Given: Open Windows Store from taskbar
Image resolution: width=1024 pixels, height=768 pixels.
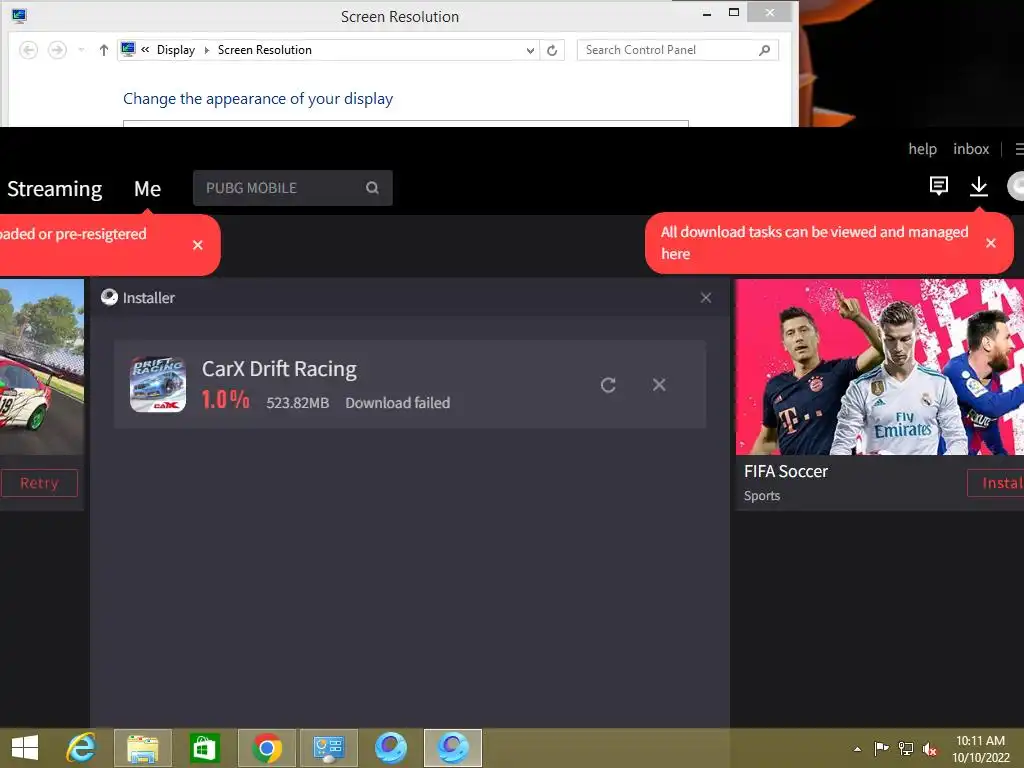Looking at the screenshot, I should (x=204, y=748).
